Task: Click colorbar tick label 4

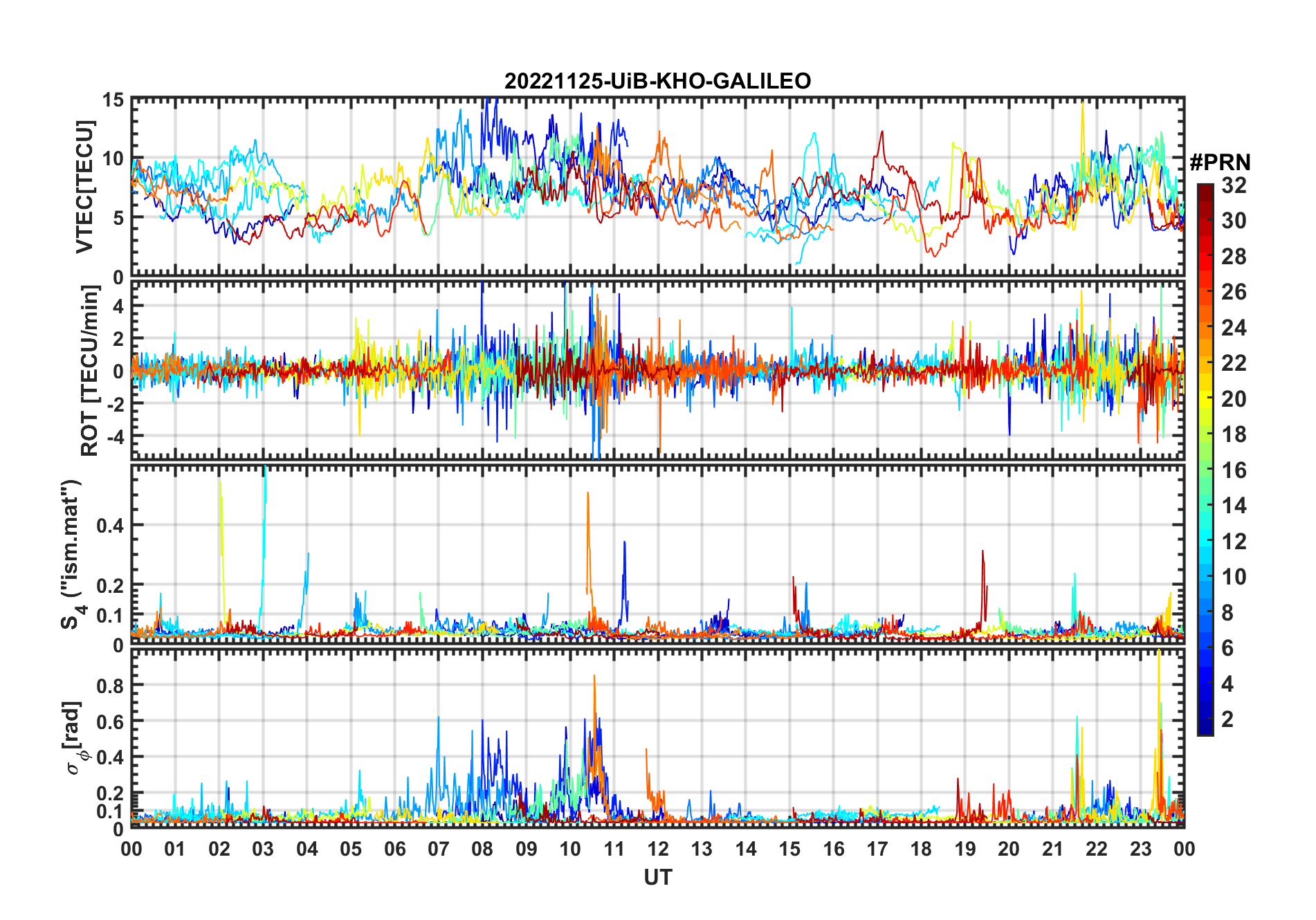Action: pyautogui.click(x=1227, y=684)
